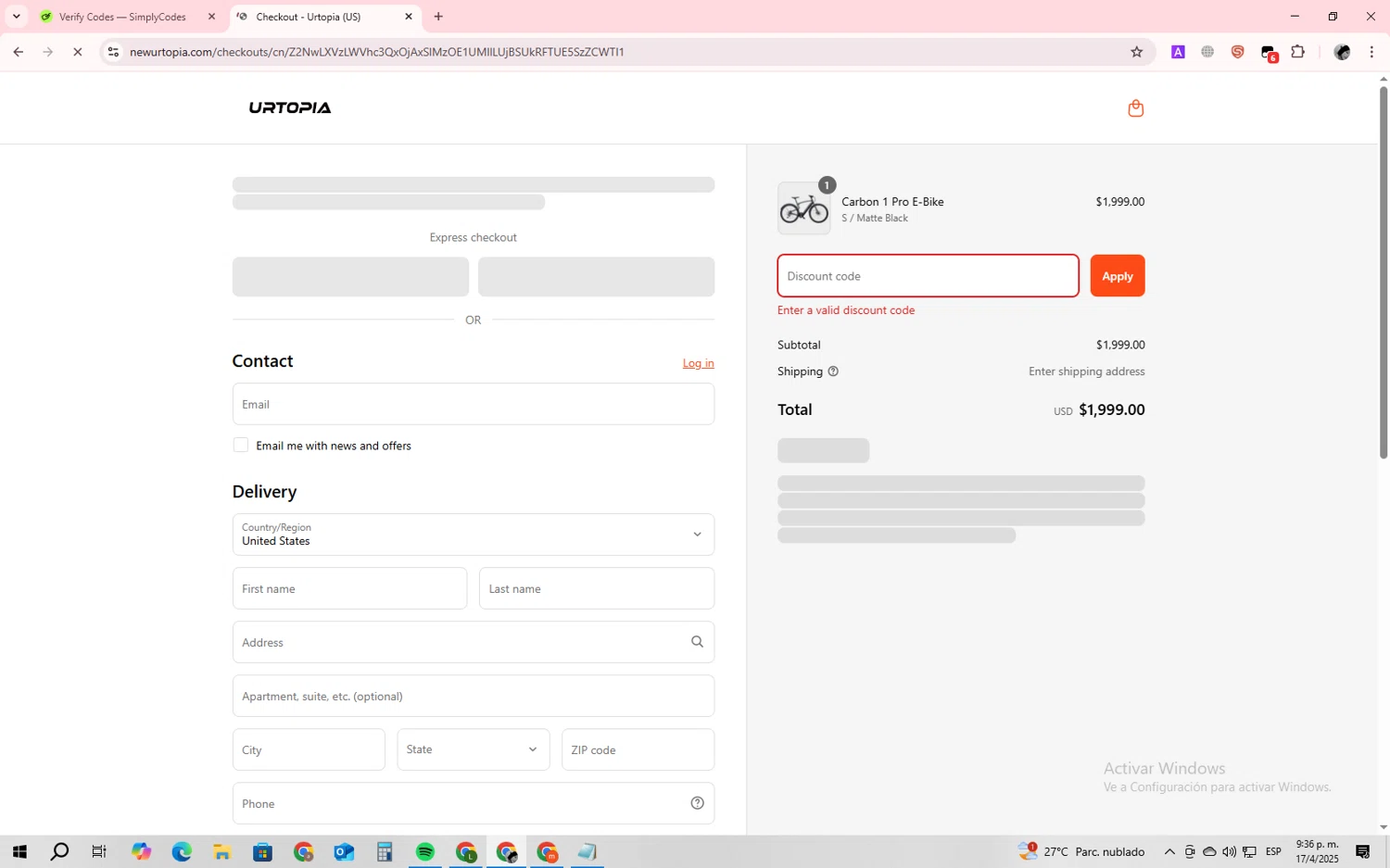Click 'Enter shipping address' text
The height and width of the screenshot is (868, 1390).
pyautogui.click(x=1087, y=371)
